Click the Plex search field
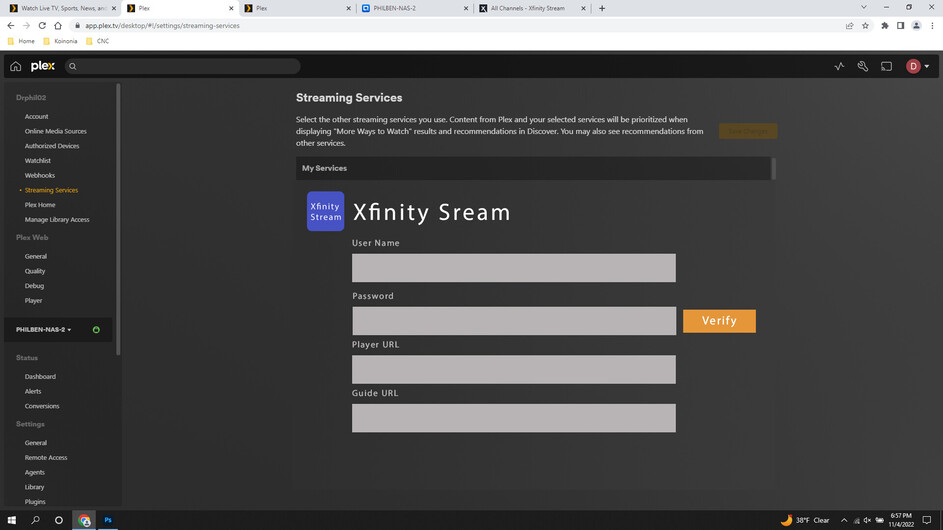This screenshot has width=943, height=530. pos(182,66)
